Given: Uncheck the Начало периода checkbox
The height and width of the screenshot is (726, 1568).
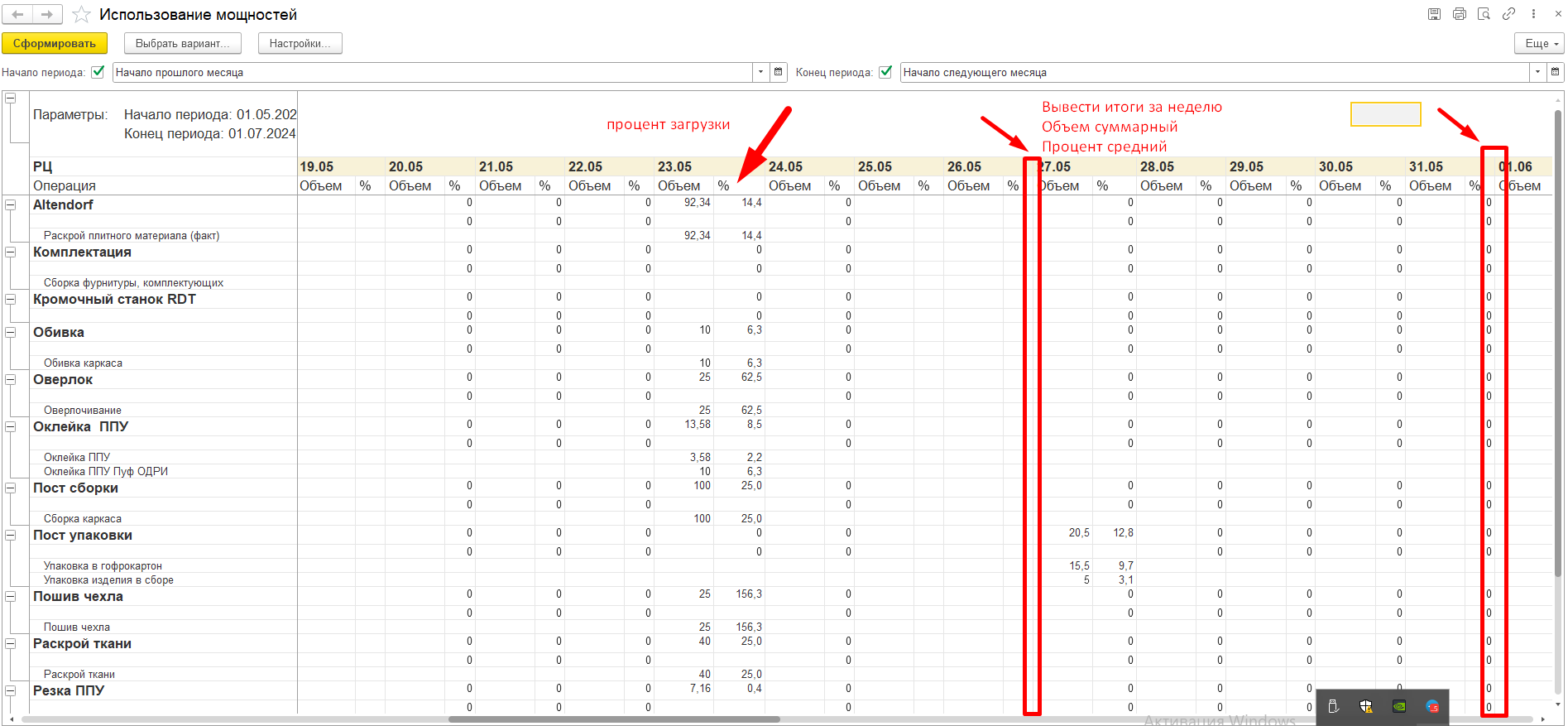Looking at the screenshot, I should point(98,72).
